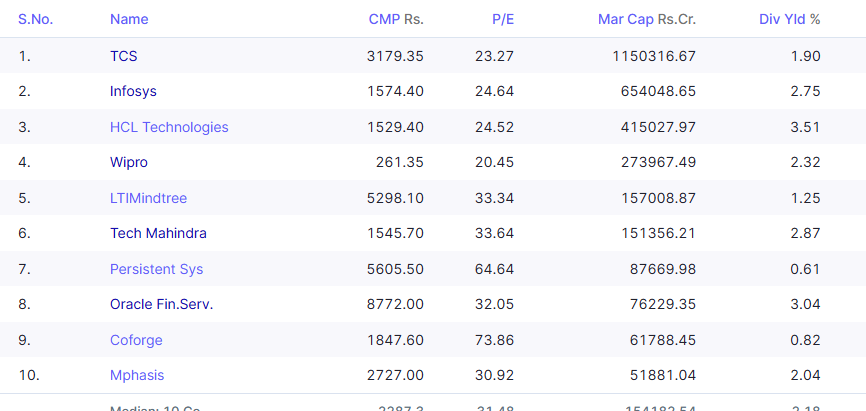This screenshot has height=411, width=866.
Task: Select TCS P/E value 23.27
Action: (494, 56)
